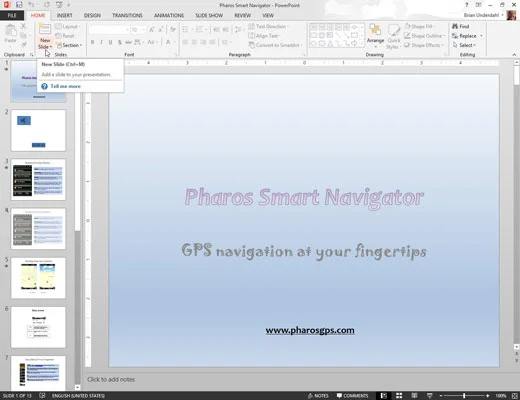Toggle Justify paragraph alignment

(212, 42)
